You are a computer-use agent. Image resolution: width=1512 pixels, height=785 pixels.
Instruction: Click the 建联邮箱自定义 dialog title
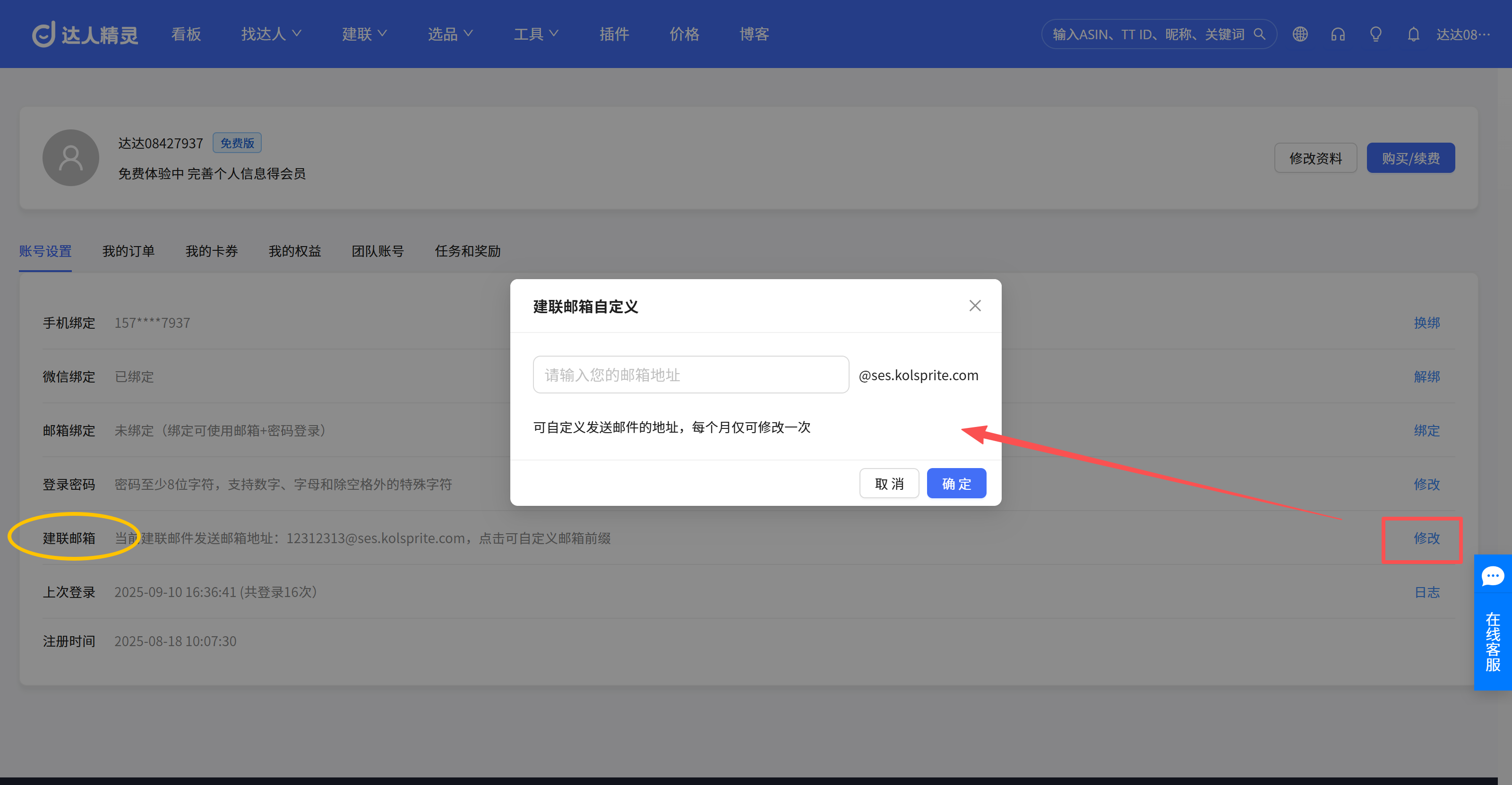click(x=585, y=306)
